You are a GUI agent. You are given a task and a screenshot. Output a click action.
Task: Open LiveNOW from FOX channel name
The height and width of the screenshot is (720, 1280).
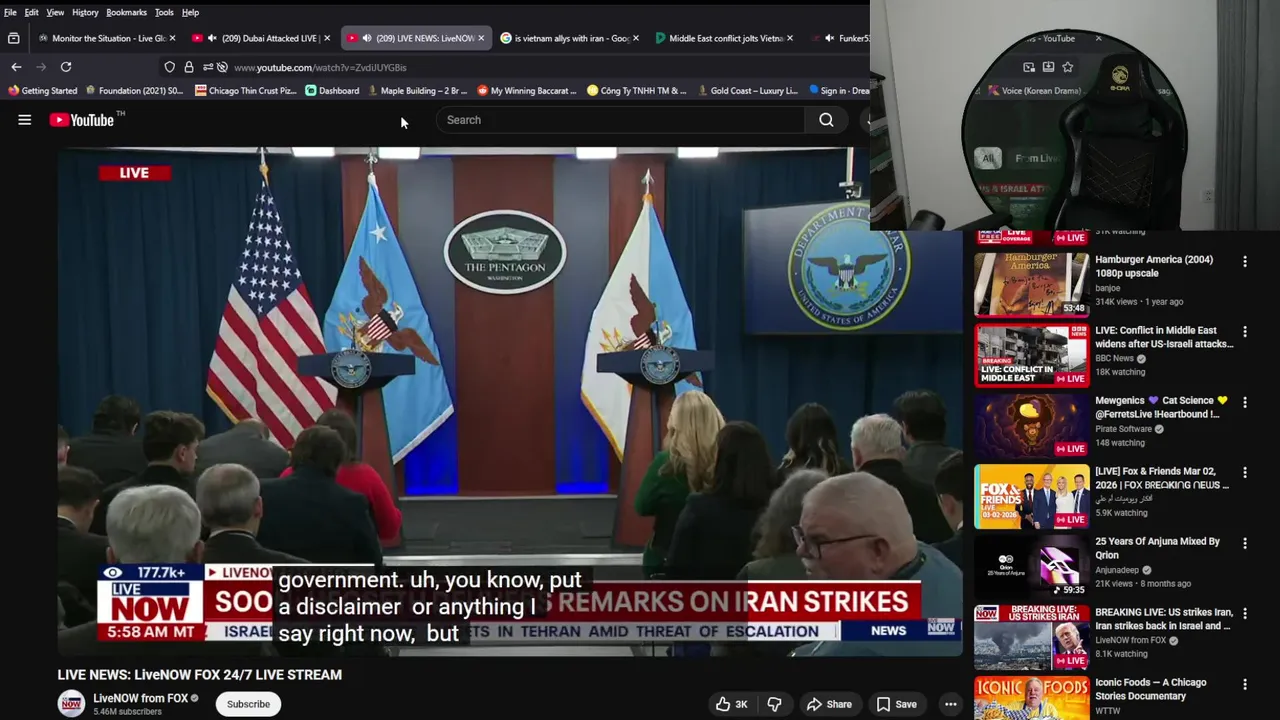coord(141,698)
